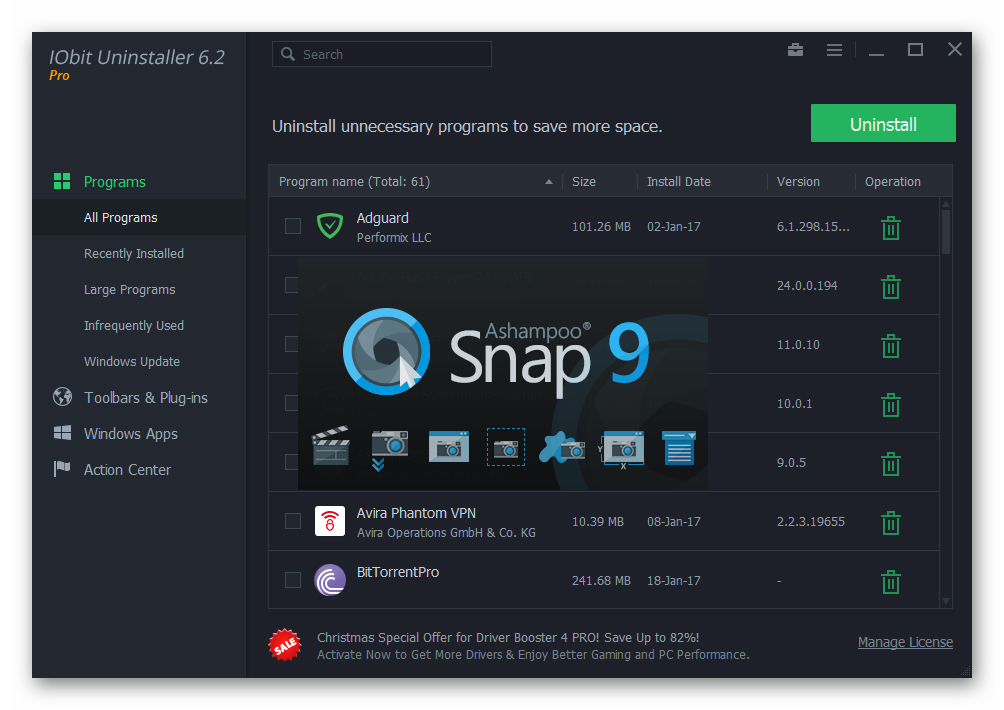
Task: Click the BitTorrentPro size "241.68 MB"
Action: click(601, 581)
